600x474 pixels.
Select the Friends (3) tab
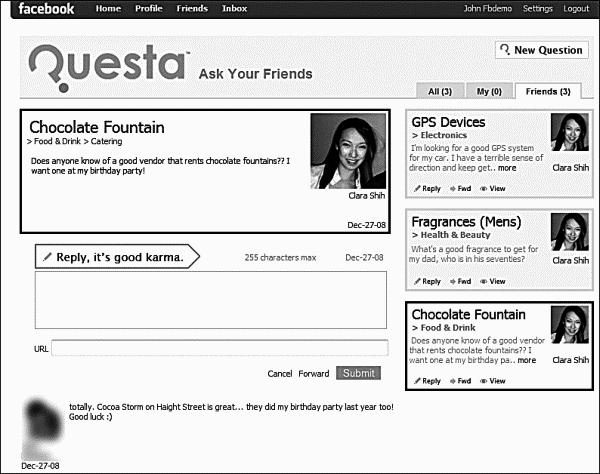(x=550, y=92)
